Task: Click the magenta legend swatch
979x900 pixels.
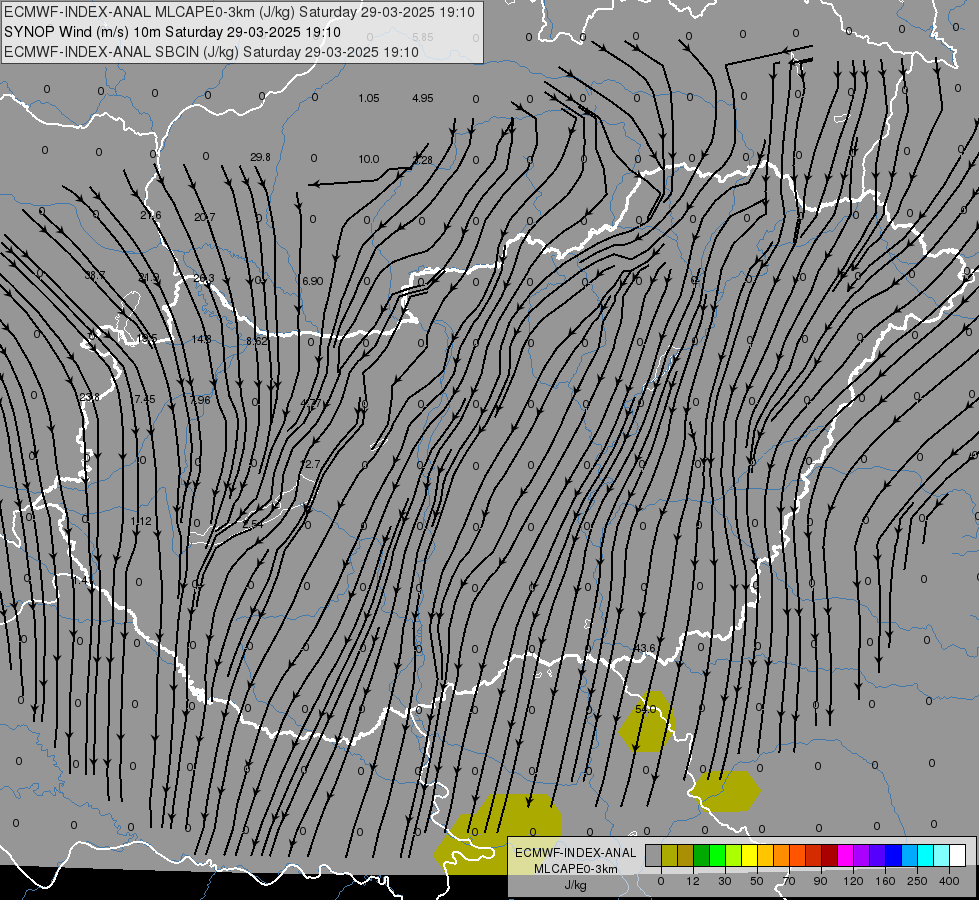Action: coord(845,855)
